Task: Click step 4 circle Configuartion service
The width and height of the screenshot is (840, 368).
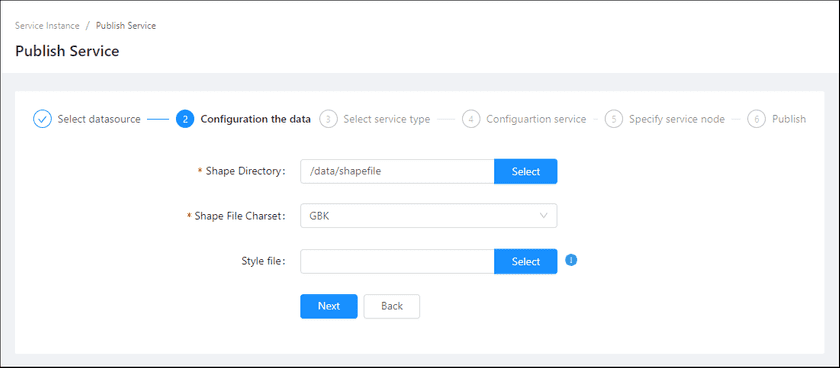Action: (471, 119)
